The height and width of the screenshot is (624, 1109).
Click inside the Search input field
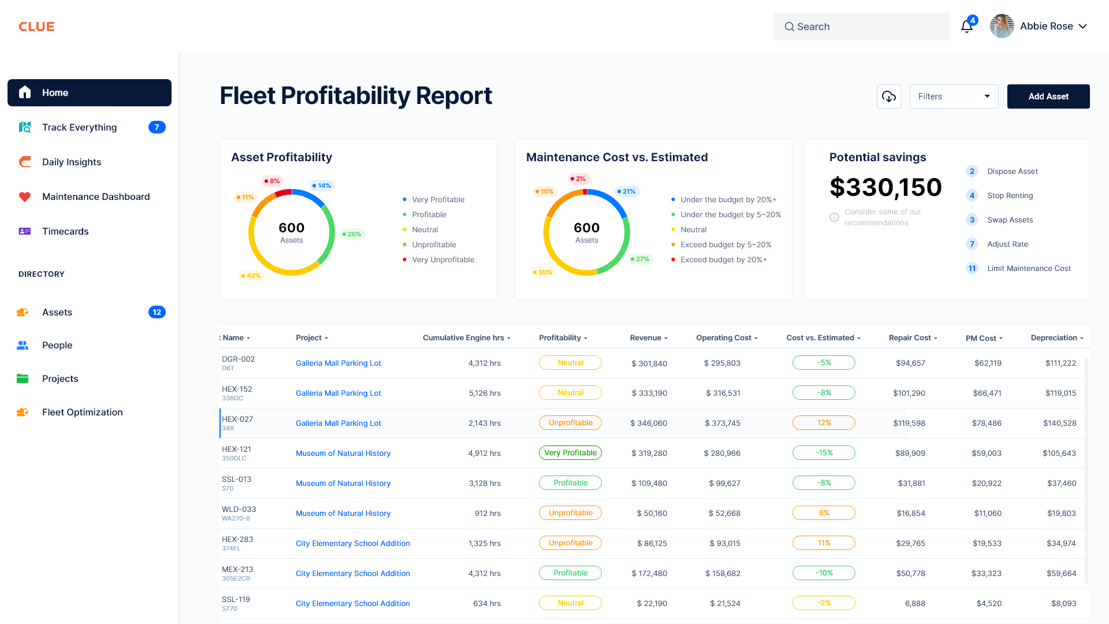click(x=860, y=26)
